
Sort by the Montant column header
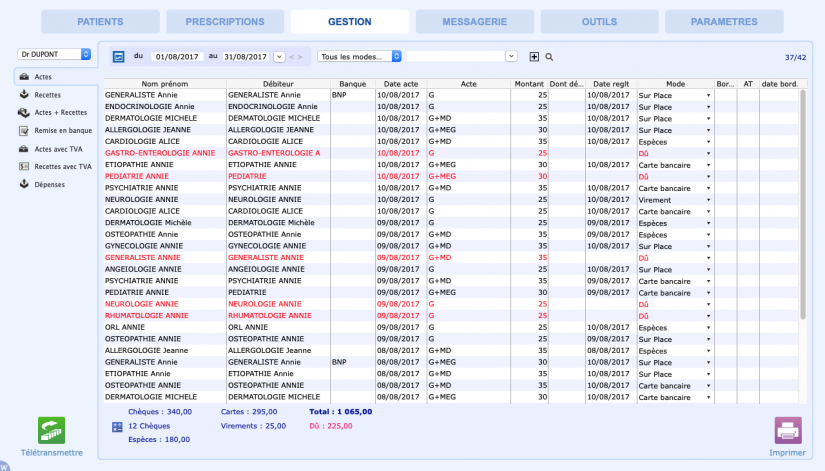pyautogui.click(x=529, y=84)
